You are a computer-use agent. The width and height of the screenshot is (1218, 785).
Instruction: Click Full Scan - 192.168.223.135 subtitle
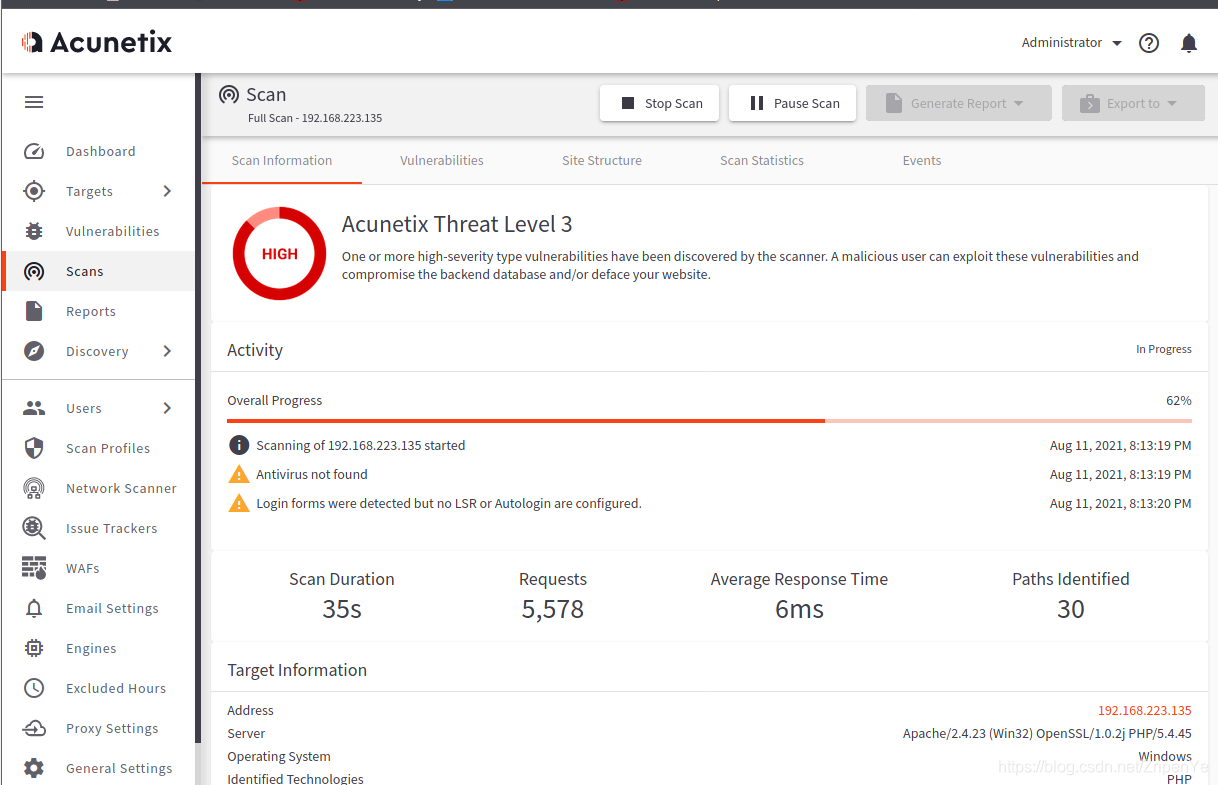315,118
